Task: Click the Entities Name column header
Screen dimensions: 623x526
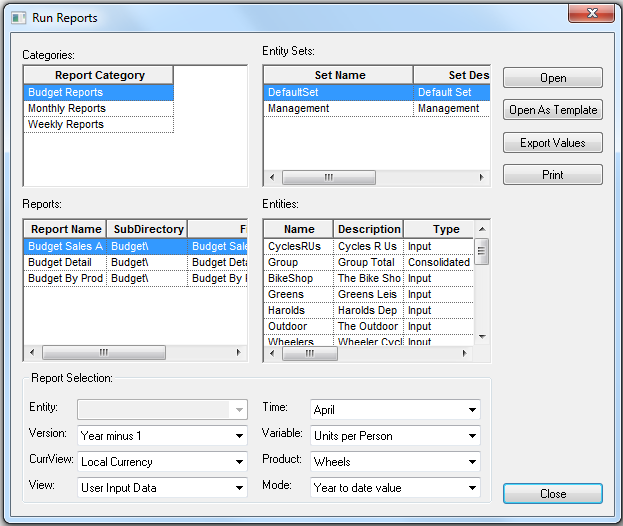Action: coord(299,229)
